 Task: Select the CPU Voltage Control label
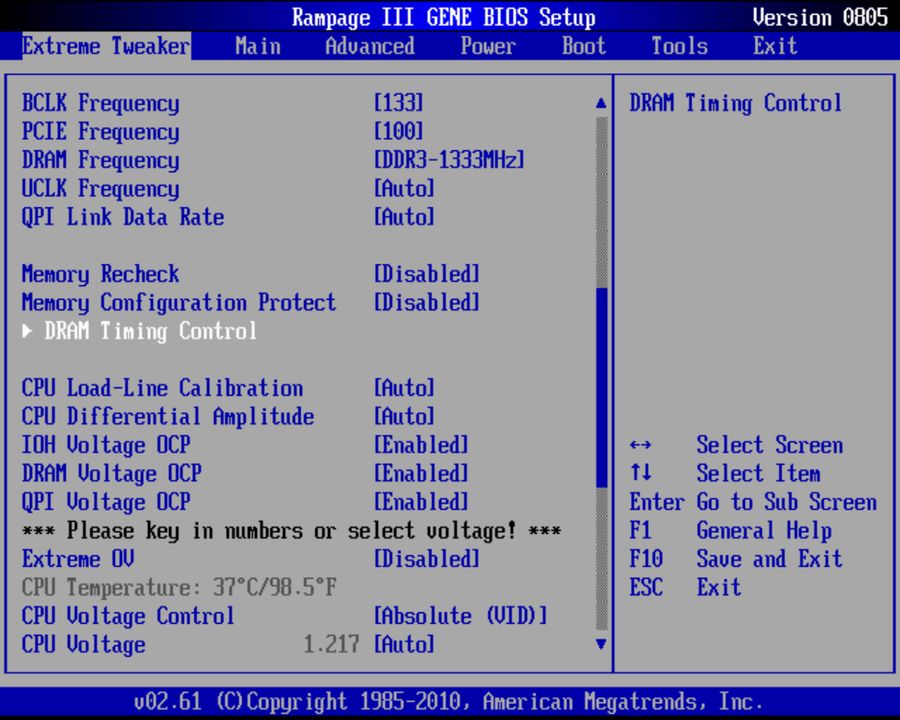(128, 617)
